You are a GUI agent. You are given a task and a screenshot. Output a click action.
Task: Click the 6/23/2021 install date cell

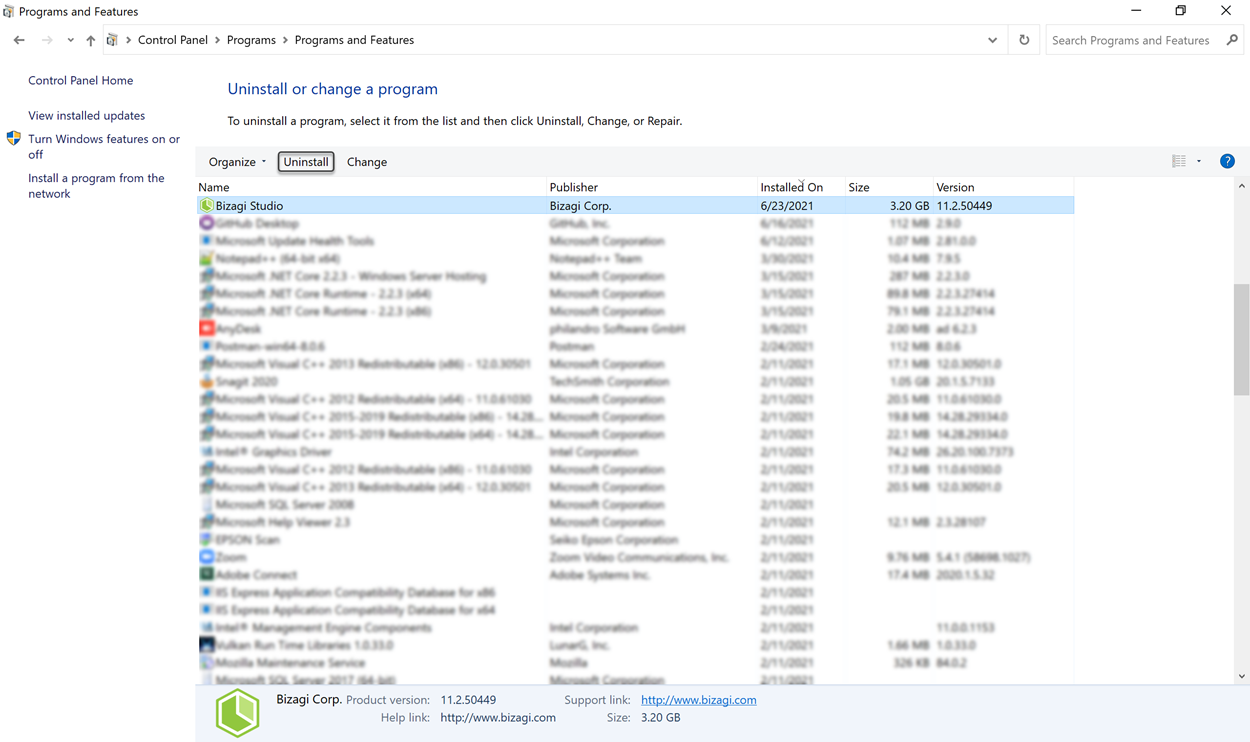pos(787,206)
